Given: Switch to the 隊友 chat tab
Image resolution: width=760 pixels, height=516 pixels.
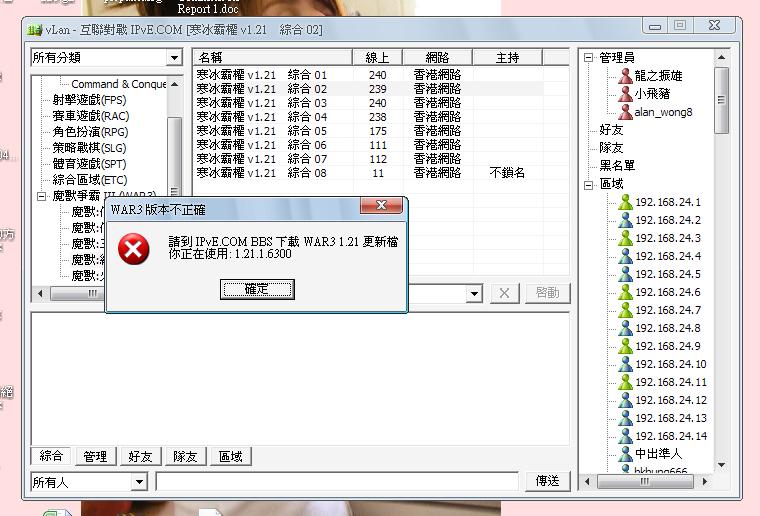Looking at the screenshot, I should click(185, 456).
